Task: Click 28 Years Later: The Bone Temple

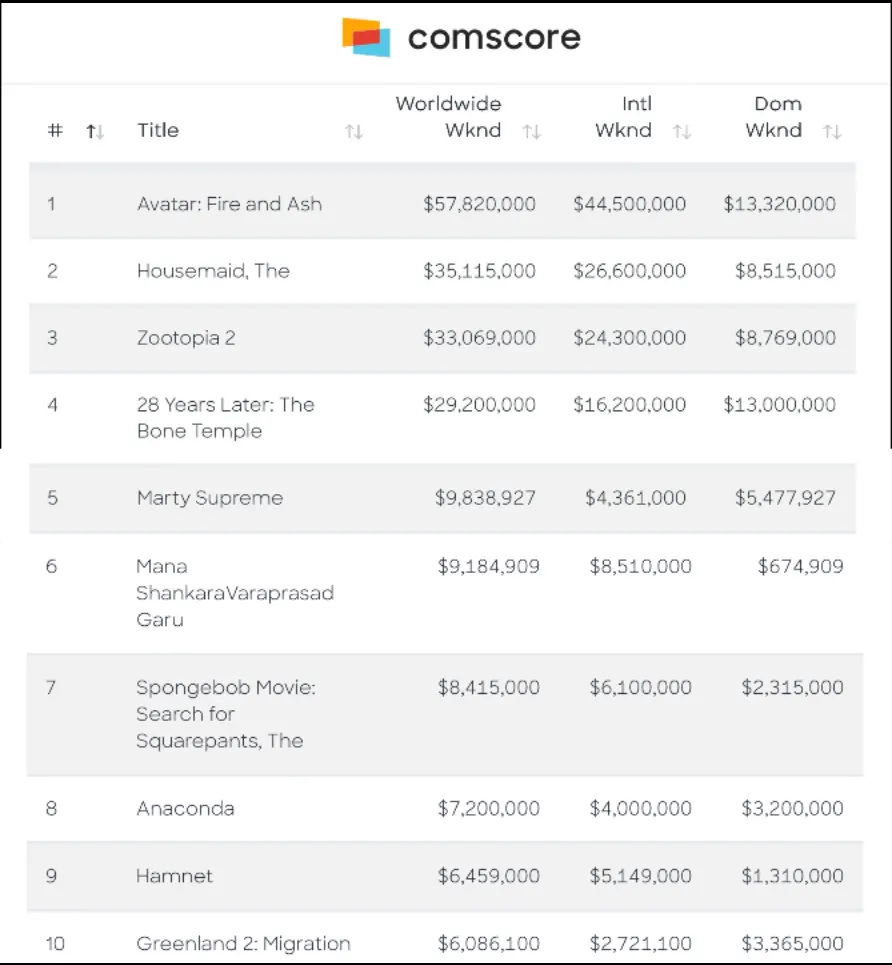Action: click(225, 418)
